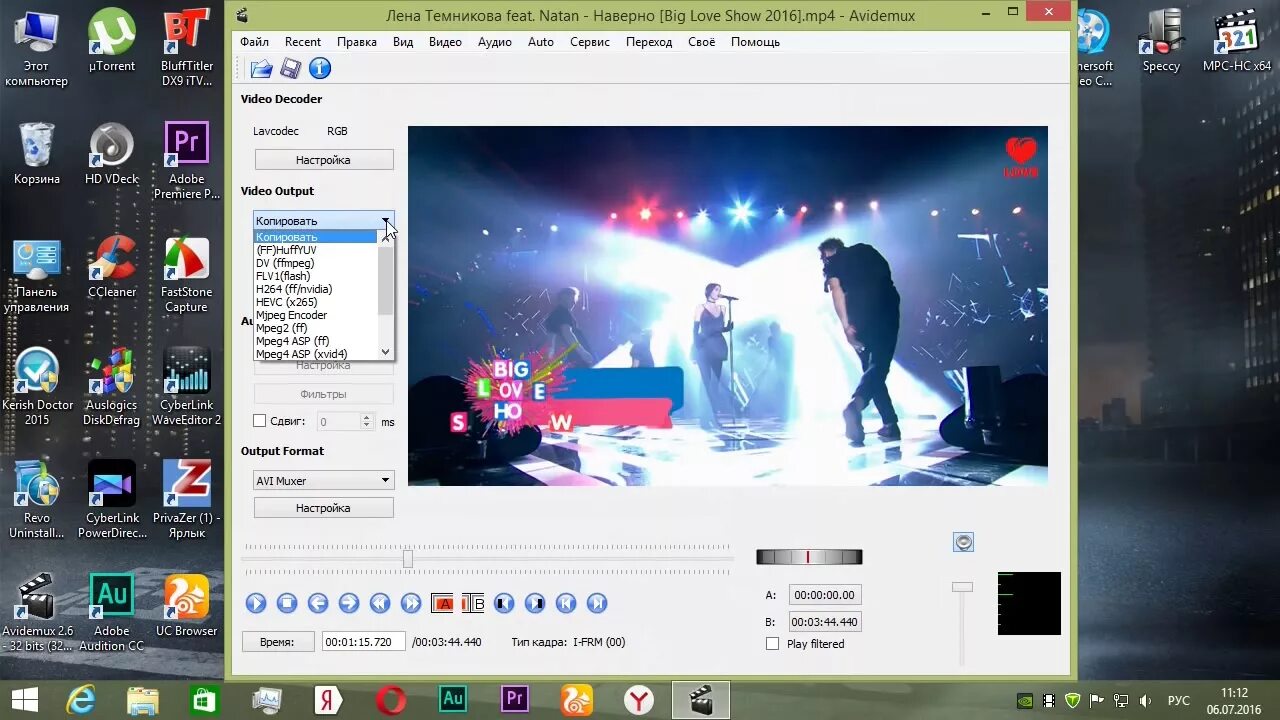Click the Internet Explorer taskbar icon
The width and height of the screenshot is (1280, 720).
coord(80,699)
